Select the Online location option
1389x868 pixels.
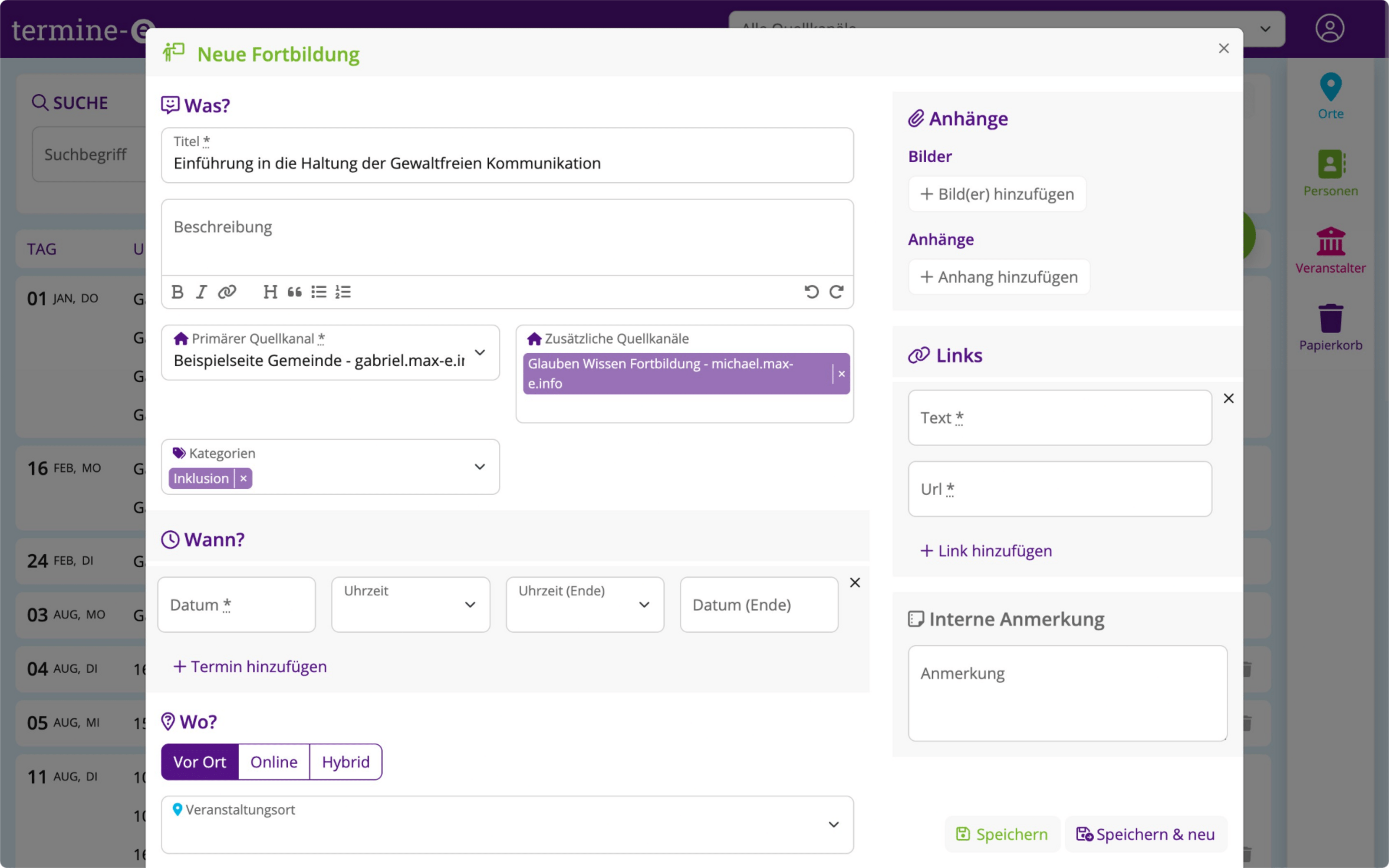tap(274, 762)
